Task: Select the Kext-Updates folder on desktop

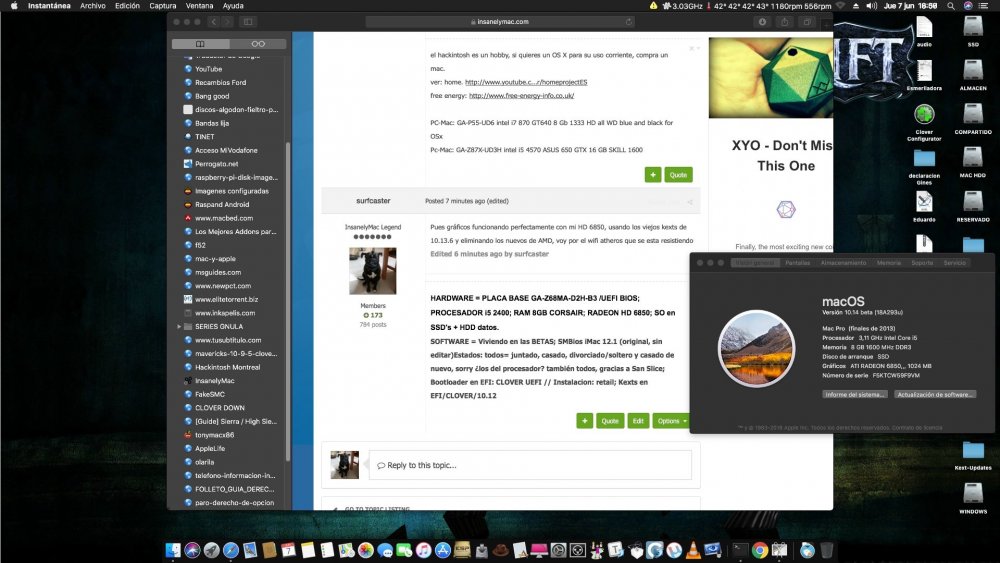Action: click(x=973, y=455)
